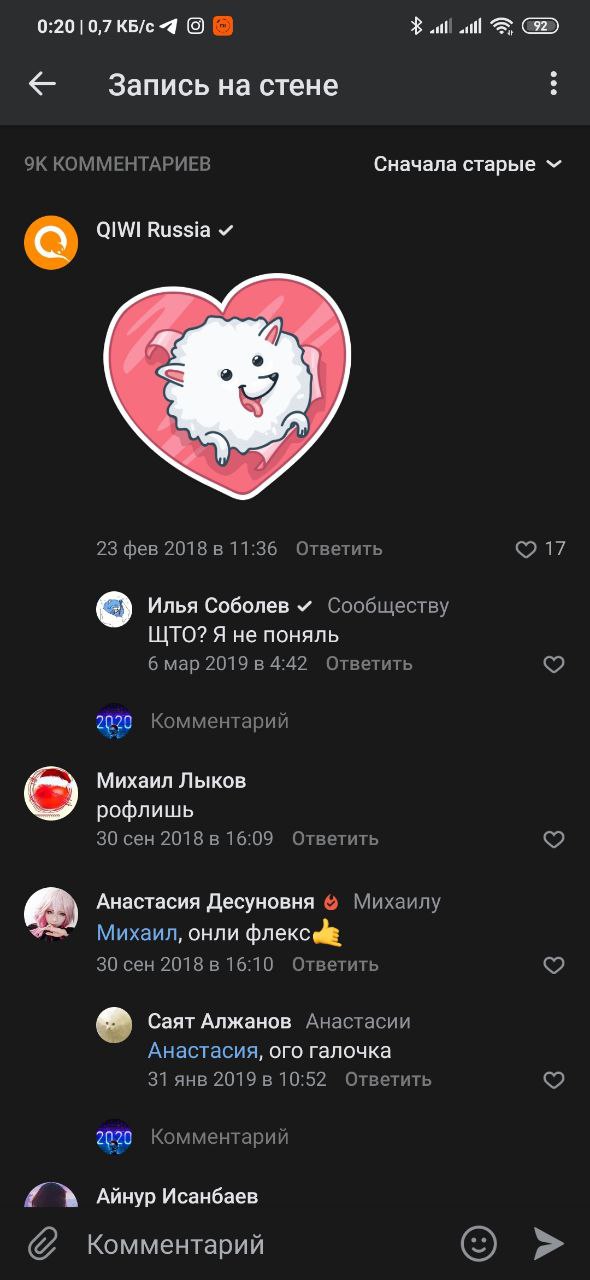
Task: Focus the bottom Комментарий input field
Action: (x=260, y=1244)
